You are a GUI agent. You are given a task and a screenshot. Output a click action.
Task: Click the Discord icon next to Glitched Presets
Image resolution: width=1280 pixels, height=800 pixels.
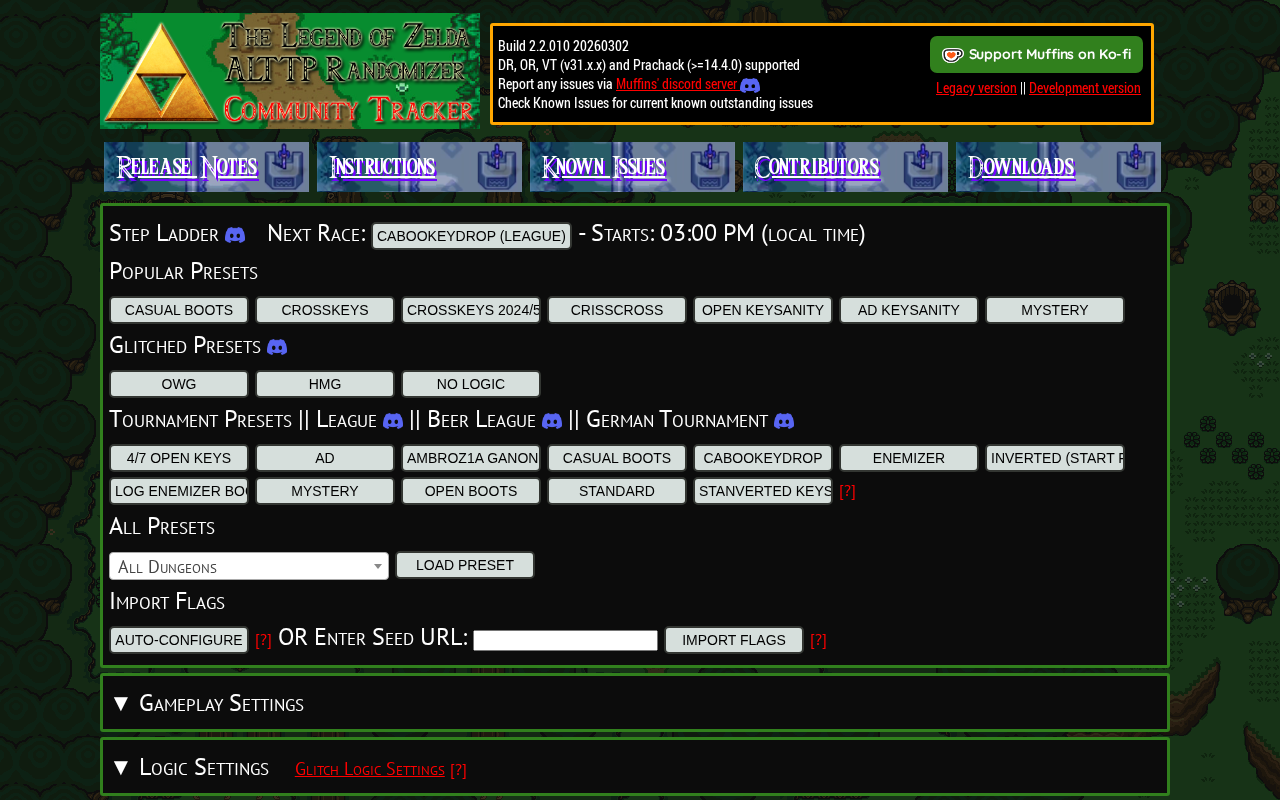[277, 347]
